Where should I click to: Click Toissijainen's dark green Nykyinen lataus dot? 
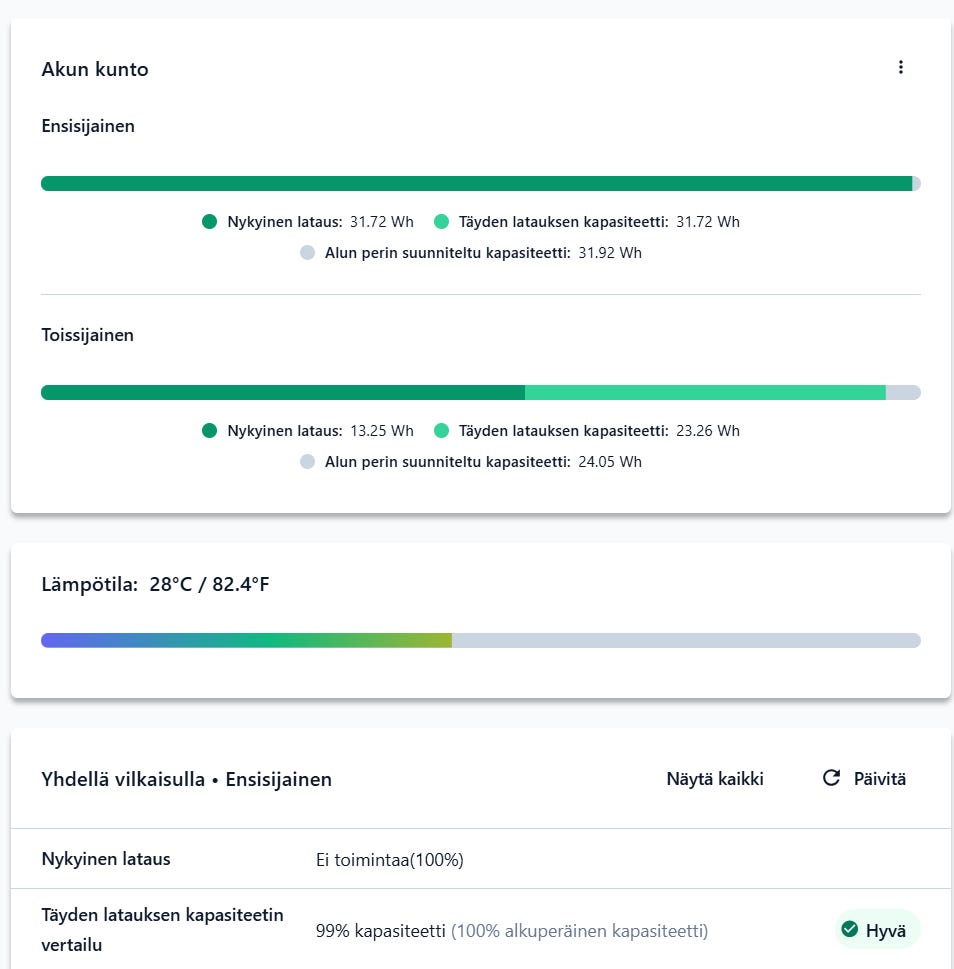(x=209, y=431)
